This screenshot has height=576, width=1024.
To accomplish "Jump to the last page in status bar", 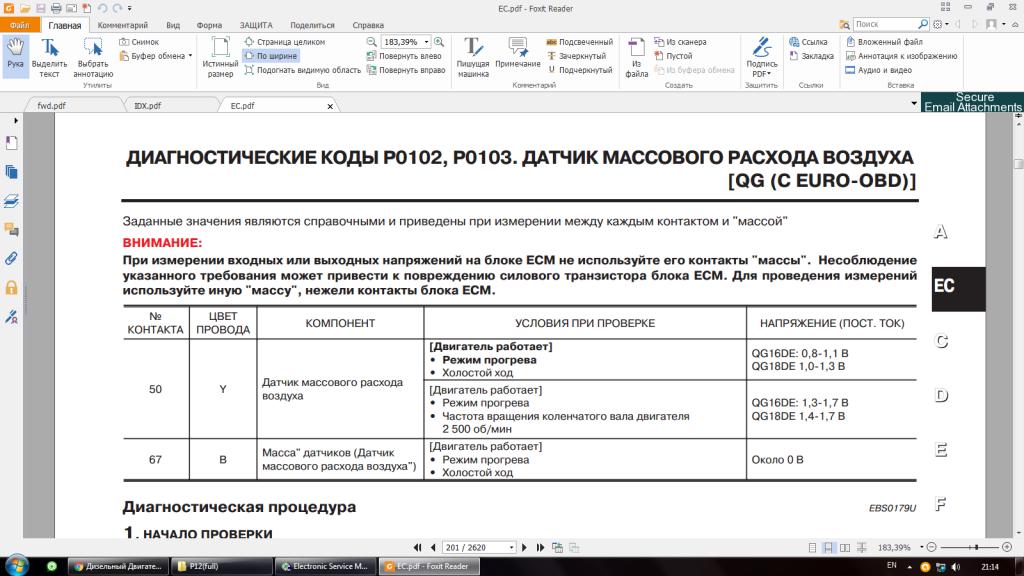I will pos(540,548).
